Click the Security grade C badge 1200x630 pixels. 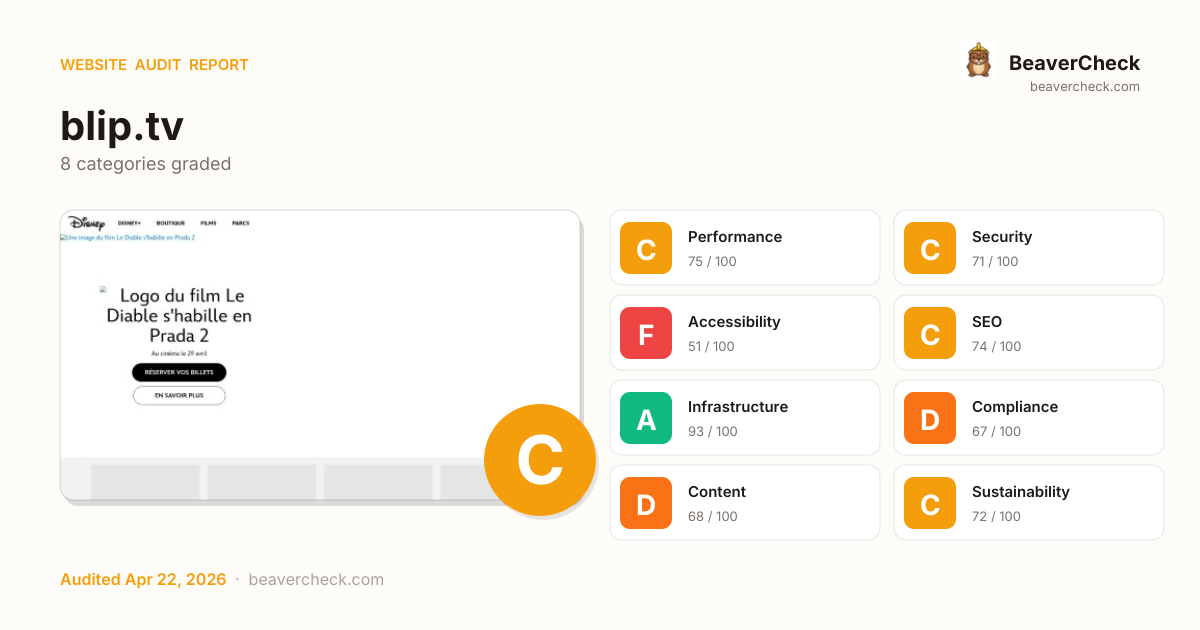tap(930, 248)
